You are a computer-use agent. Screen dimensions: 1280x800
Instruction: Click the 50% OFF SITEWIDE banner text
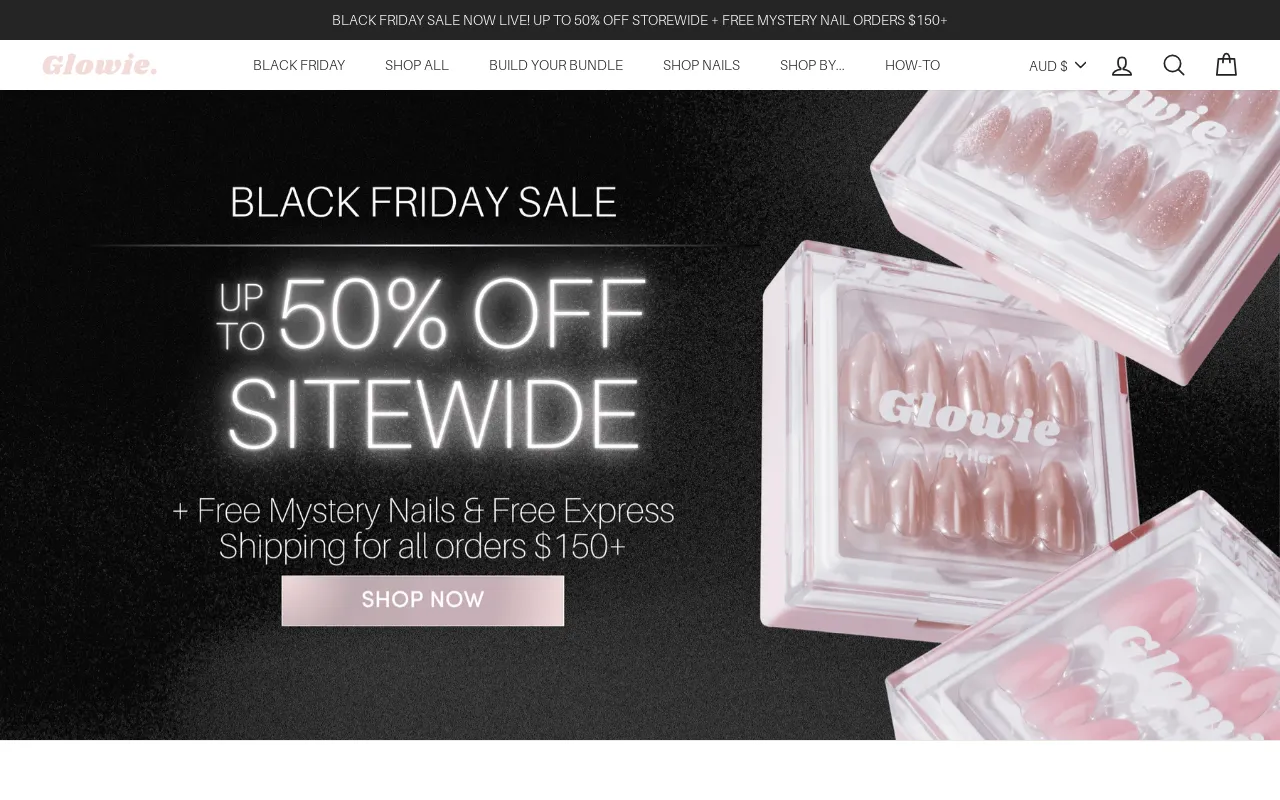(432, 364)
